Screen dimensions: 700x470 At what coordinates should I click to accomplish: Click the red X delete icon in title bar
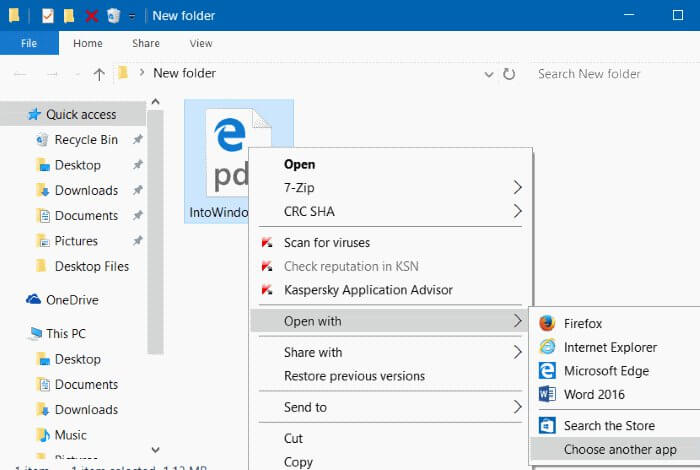coord(92,16)
